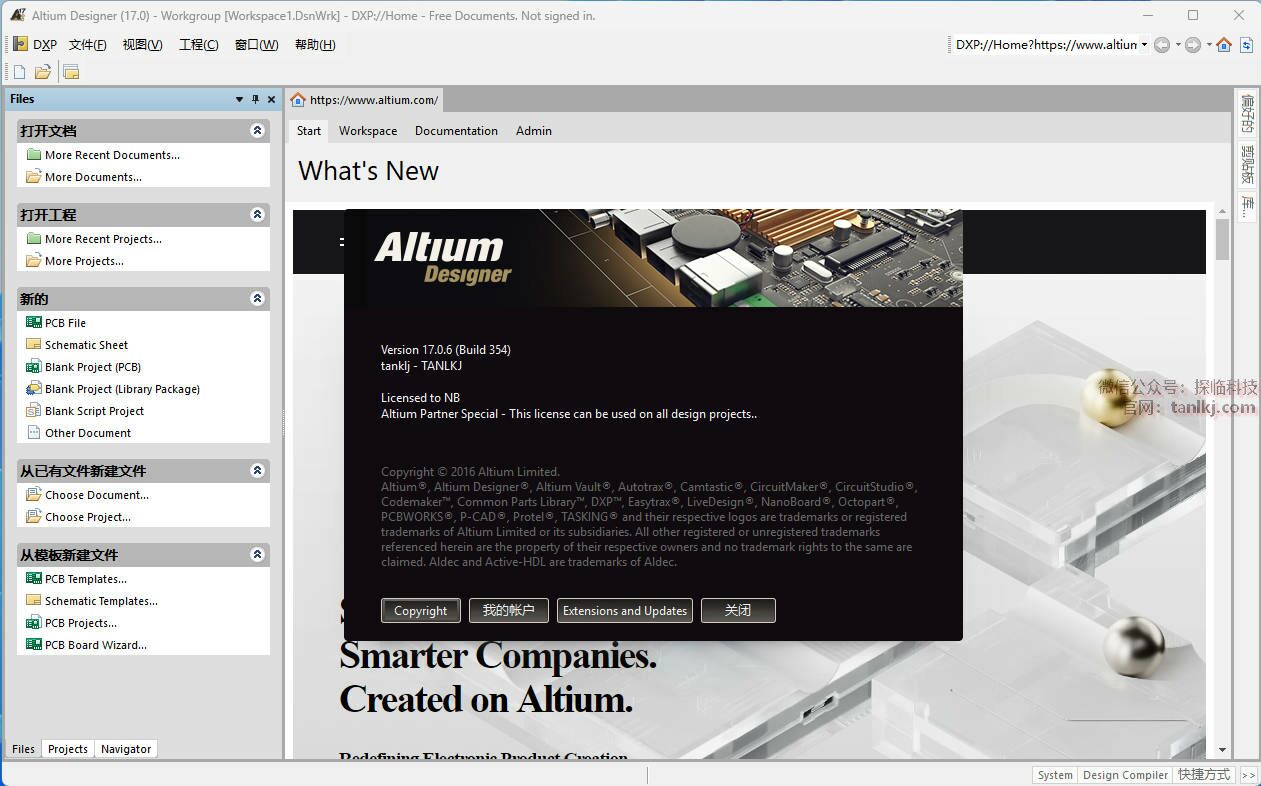The height and width of the screenshot is (786, 1261).
Task: Click the More Documents folder icon
Action: coord(34,177)
